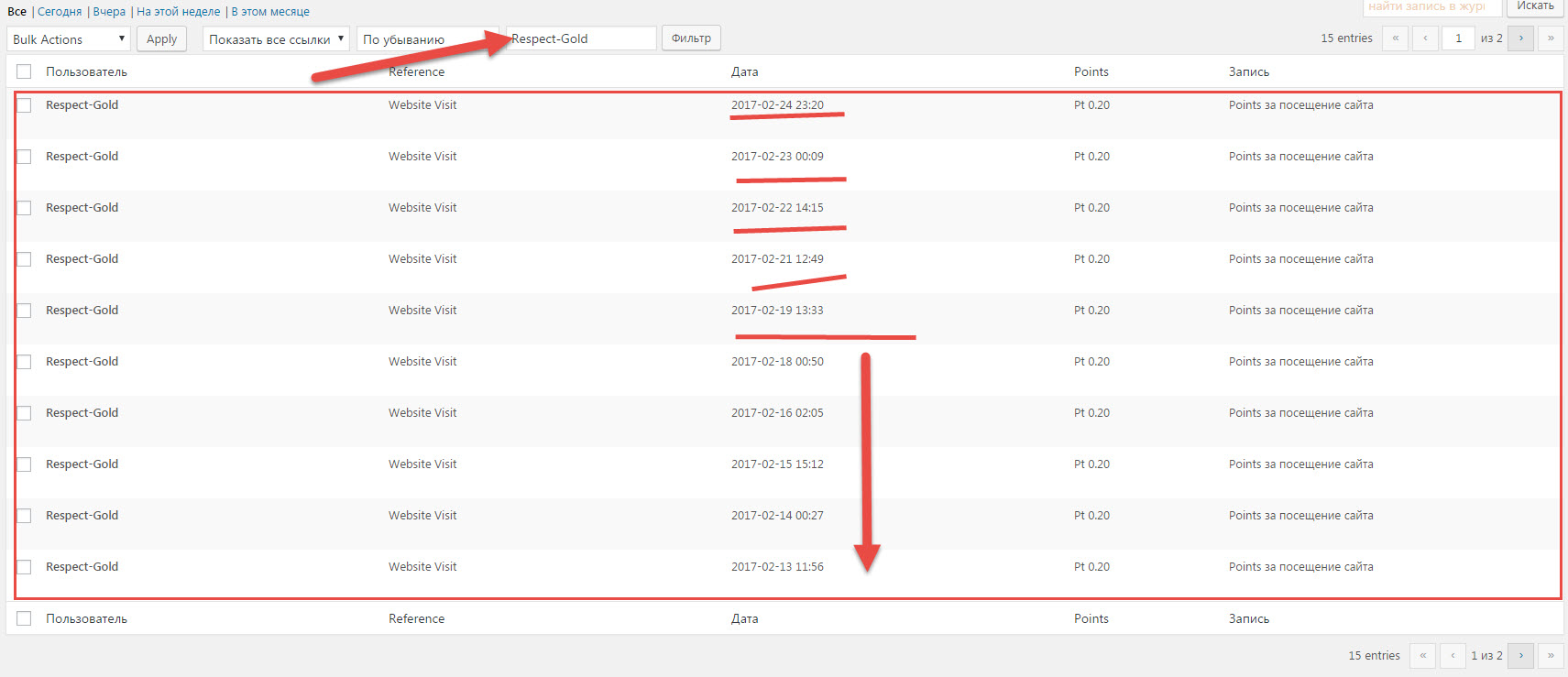Switch to the 'Сегодня' filter tab
The height and width of the screenshot is (677, 1568).
point(60,12)
